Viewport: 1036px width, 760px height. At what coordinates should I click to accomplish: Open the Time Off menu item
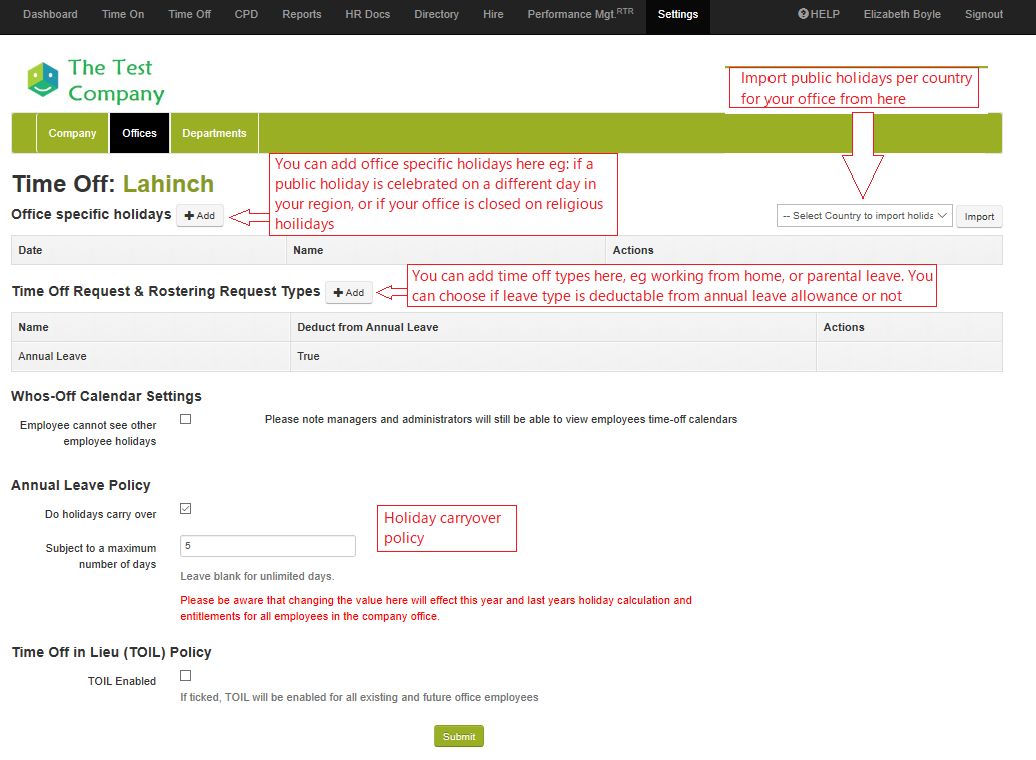coord(189,15)
